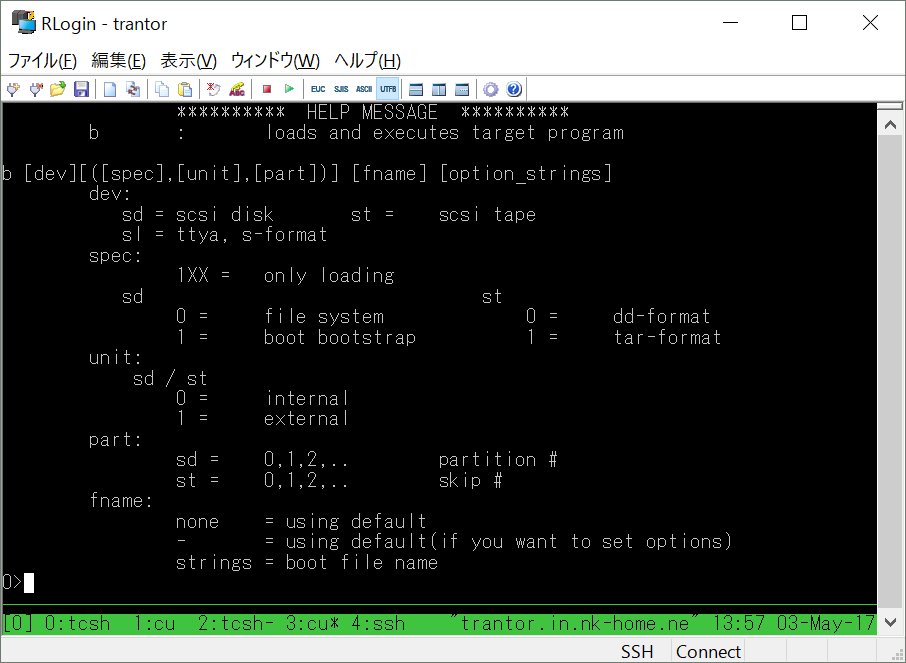Open the ウィンドウ(W) menu
Screen dimensions: 906x663
275,61
